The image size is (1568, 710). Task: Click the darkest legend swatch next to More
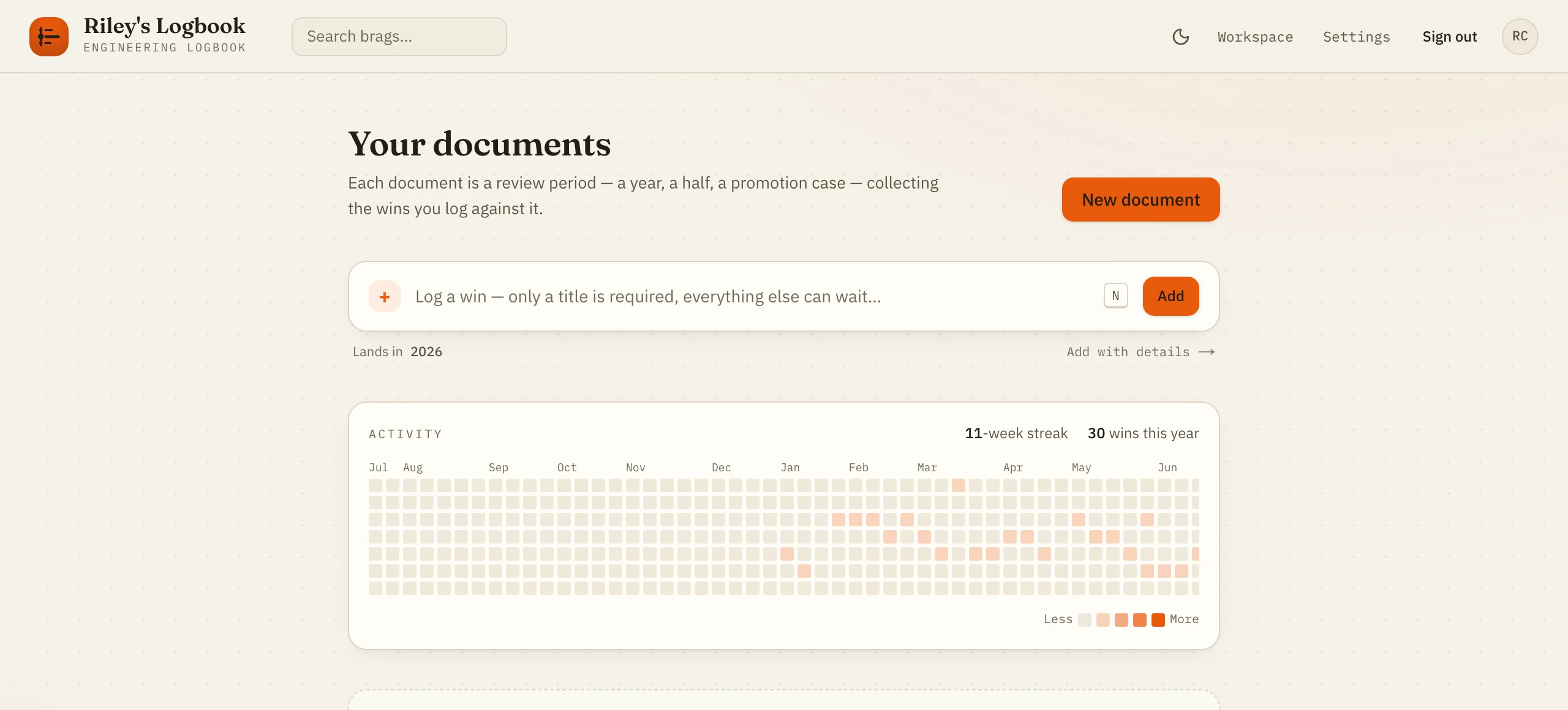[x=1158, y=620]
